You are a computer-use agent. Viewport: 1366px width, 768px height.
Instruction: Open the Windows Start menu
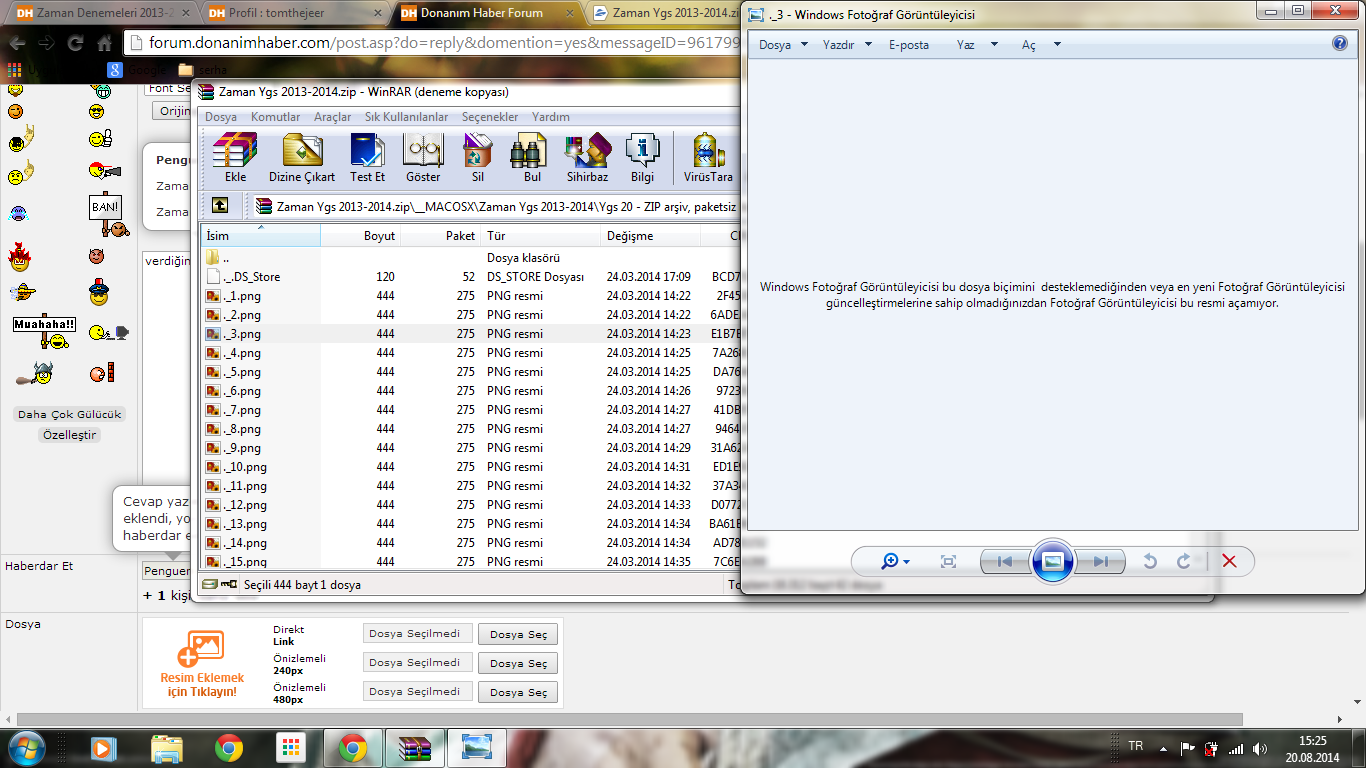click(x=27, y=748)
